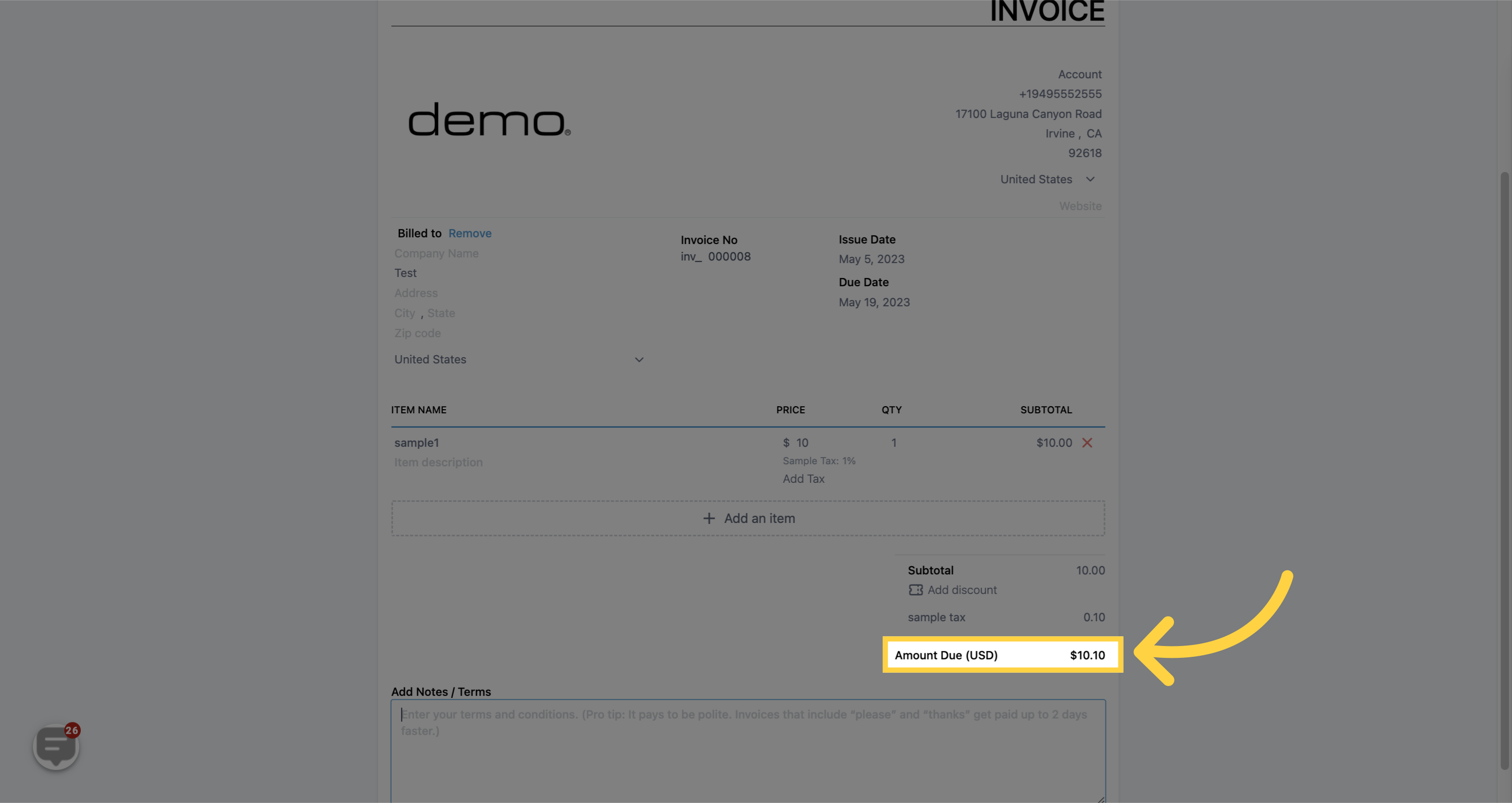Click the ITEM NAME column header
This screenshot has height=803, width=1512.
click(x=418, y=410)
